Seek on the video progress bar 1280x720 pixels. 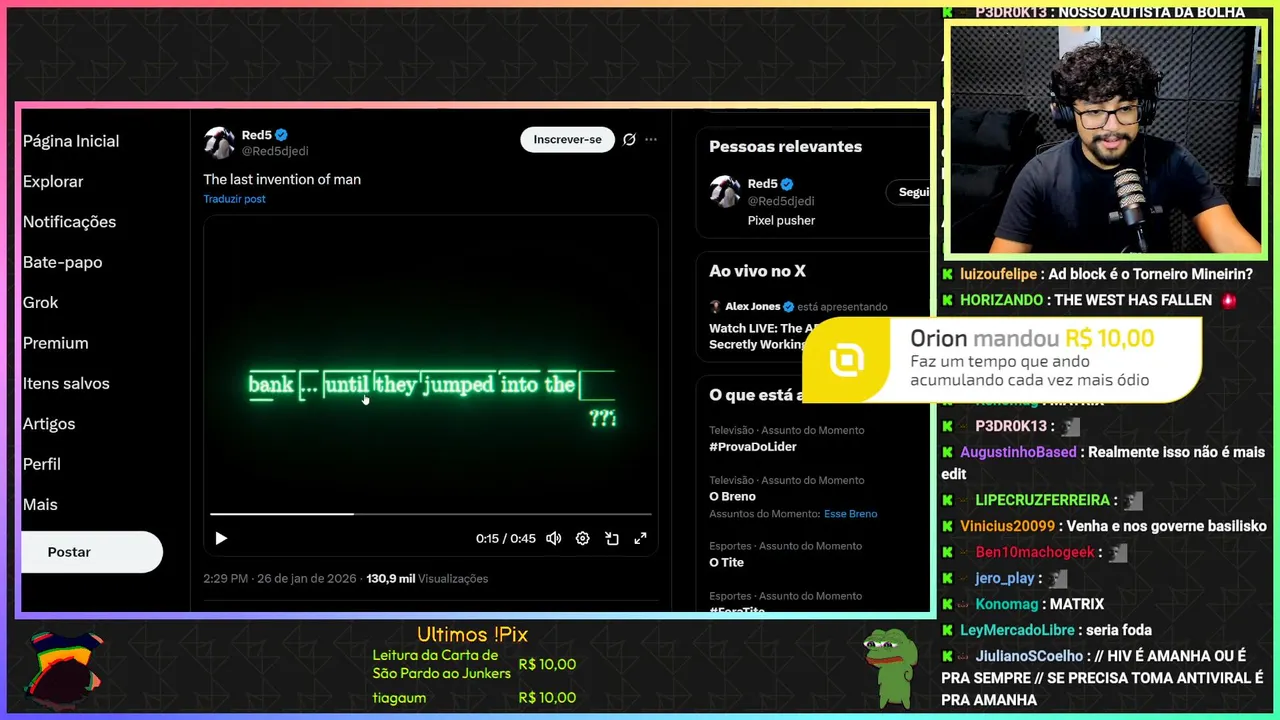[x=430, y=514]
